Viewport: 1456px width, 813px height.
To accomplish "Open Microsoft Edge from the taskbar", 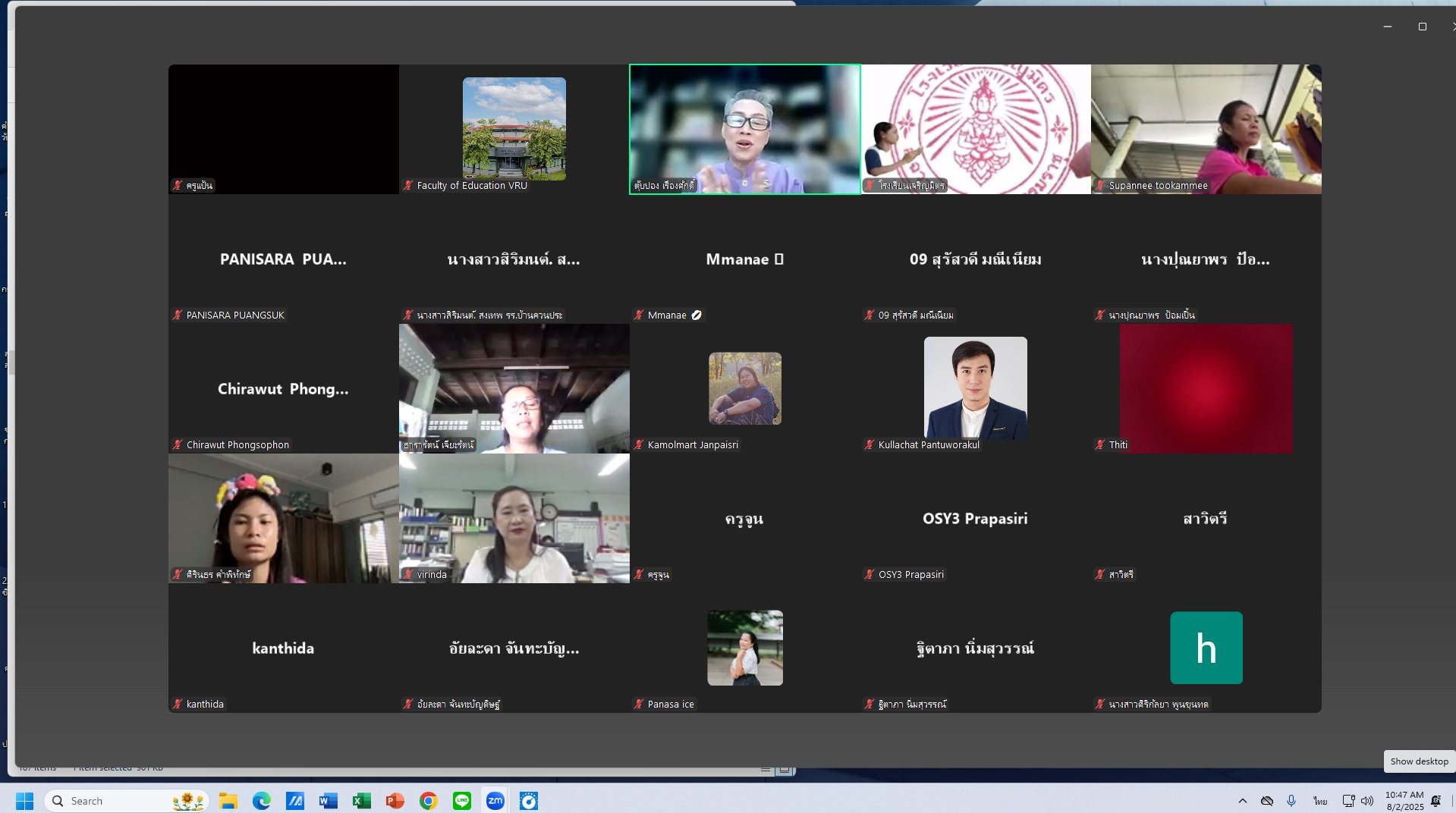I will (262, 801).
